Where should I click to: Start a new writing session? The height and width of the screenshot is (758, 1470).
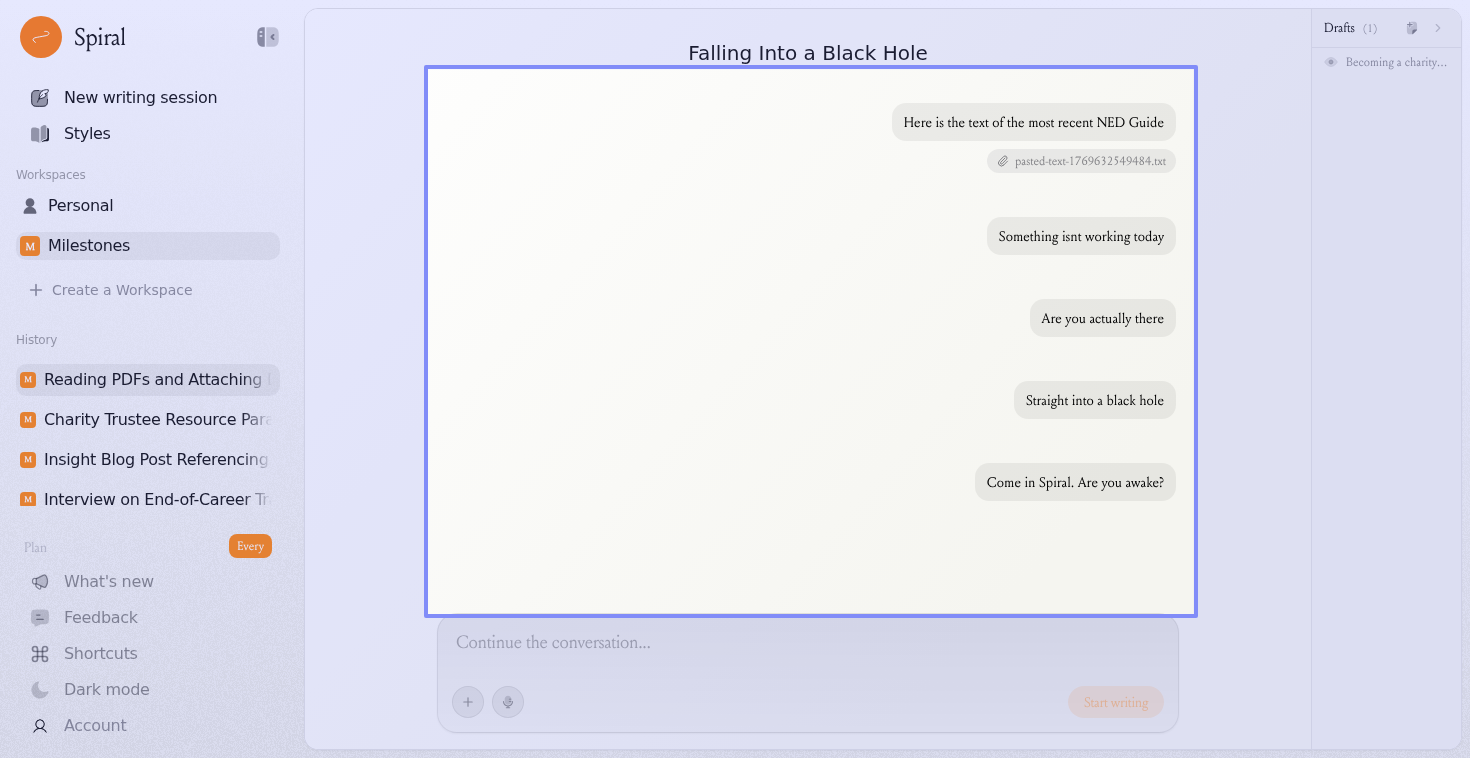point(140,97)
